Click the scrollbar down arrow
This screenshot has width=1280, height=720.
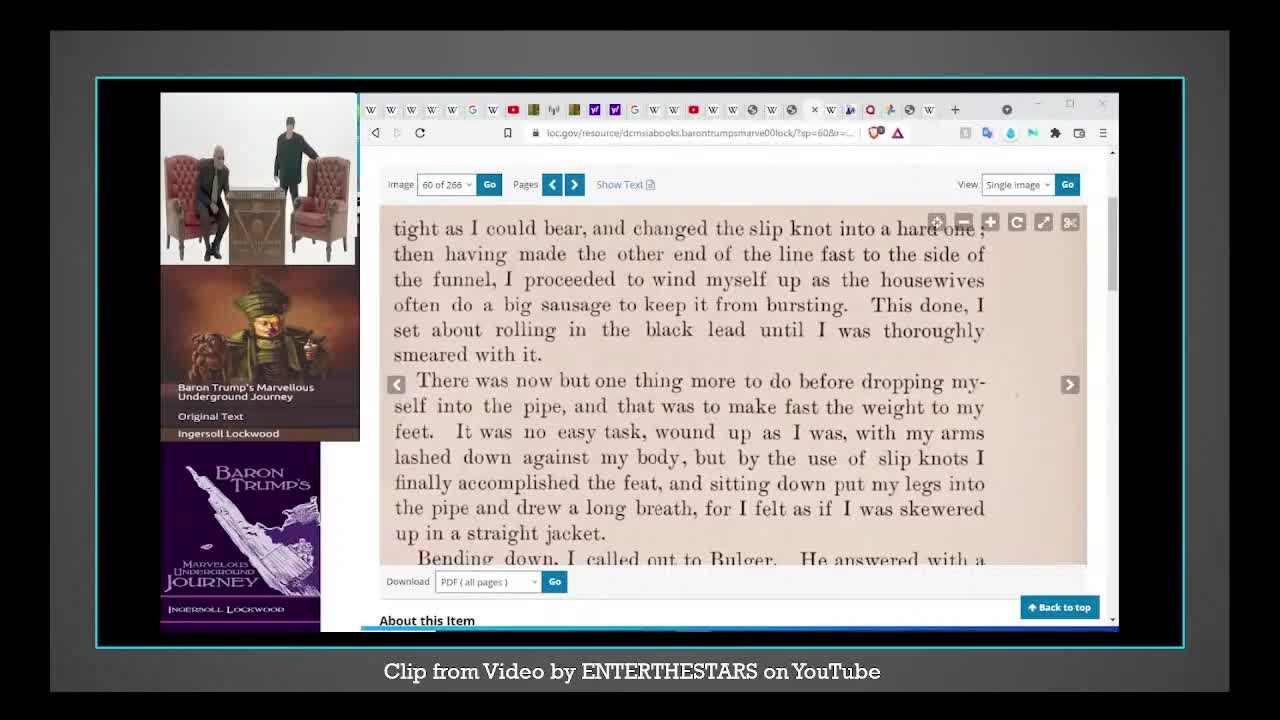(x=1113, y=620)
